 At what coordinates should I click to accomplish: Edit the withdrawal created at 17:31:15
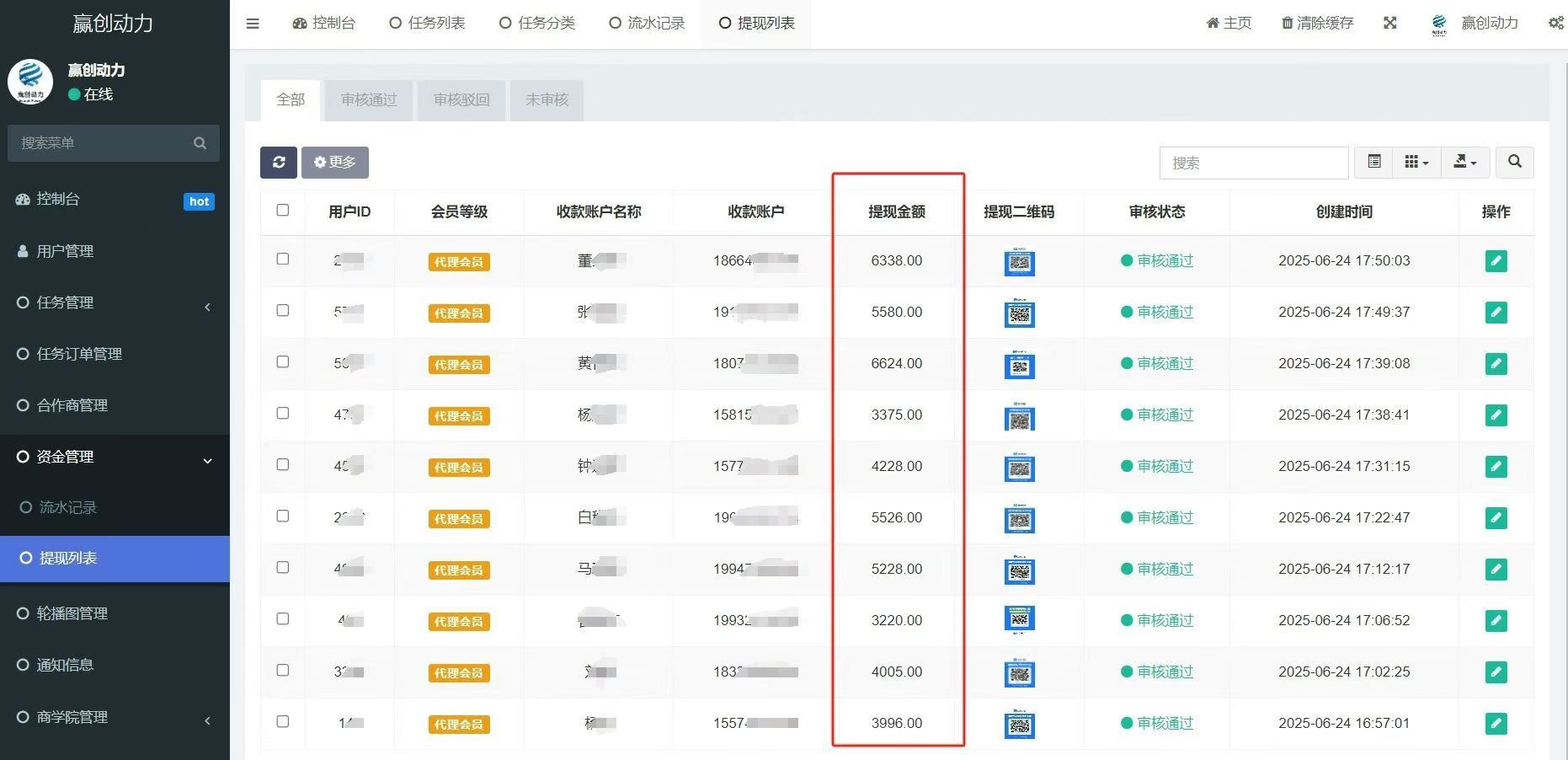point(1496,467)
